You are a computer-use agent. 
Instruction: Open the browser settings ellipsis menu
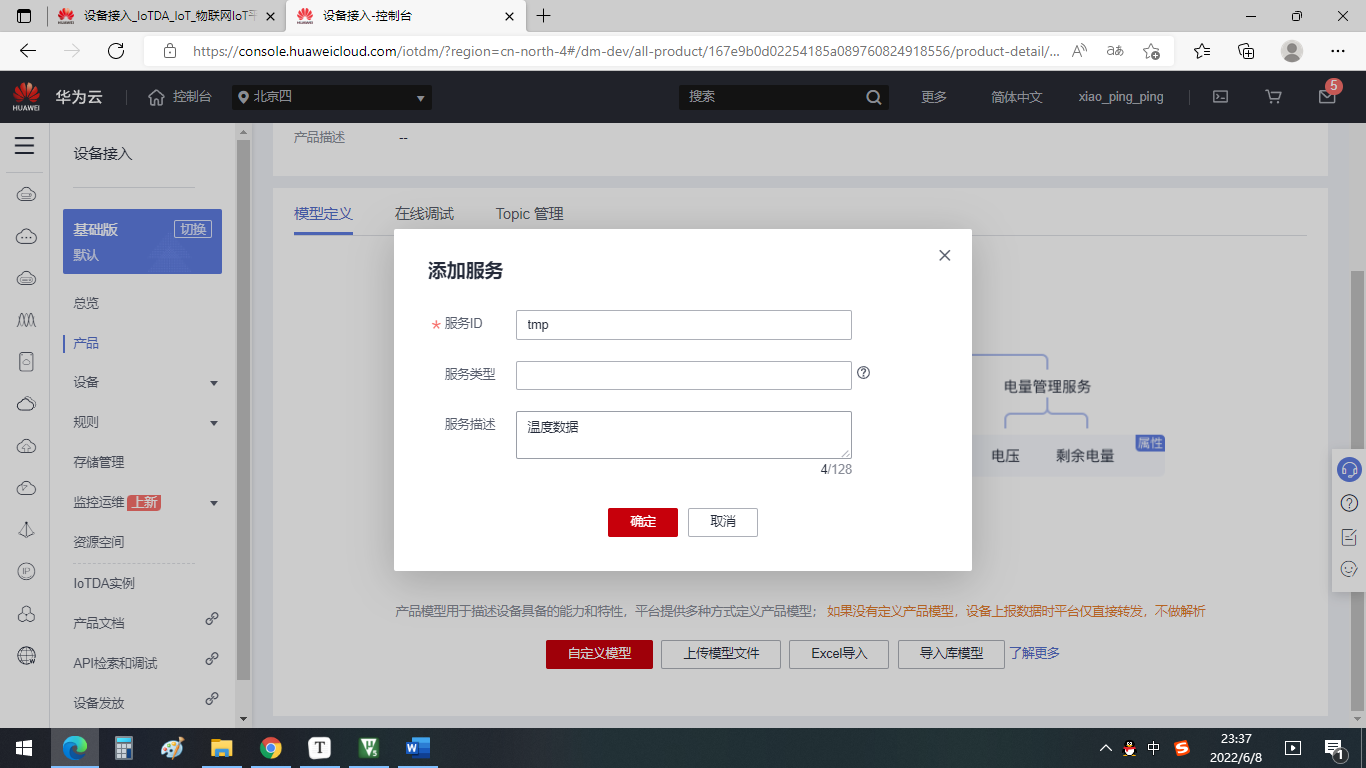1338,51
